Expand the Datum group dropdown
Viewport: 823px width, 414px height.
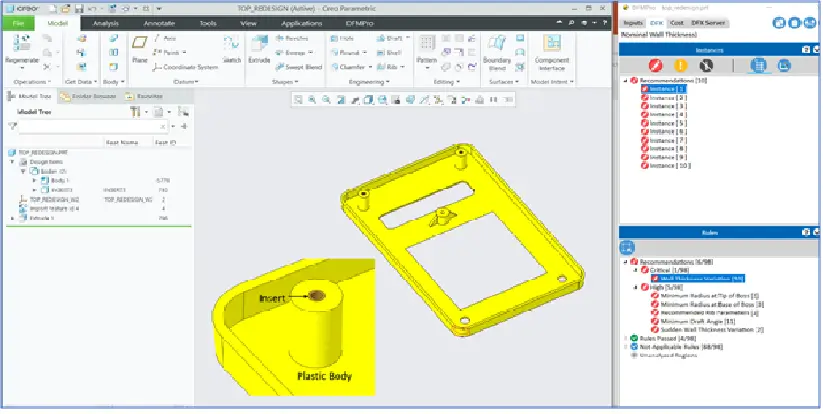pos(197,82)
